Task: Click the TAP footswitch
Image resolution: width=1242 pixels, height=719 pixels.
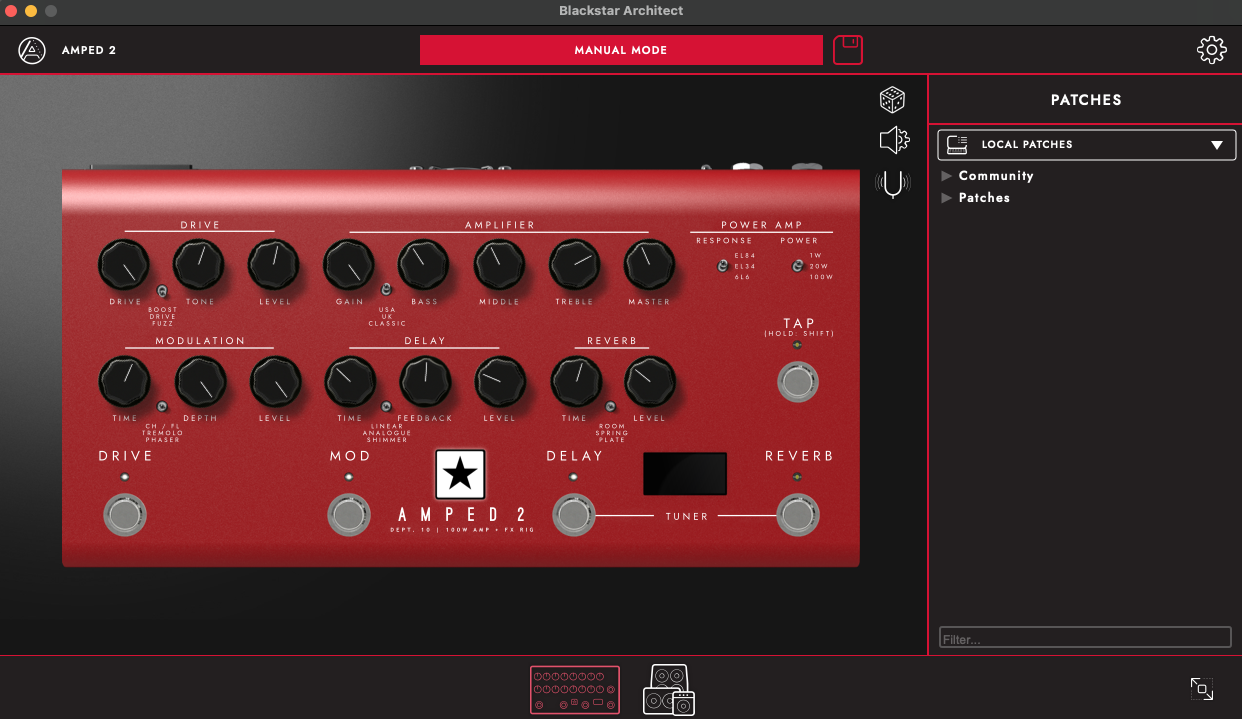Action: pos(798,382)
